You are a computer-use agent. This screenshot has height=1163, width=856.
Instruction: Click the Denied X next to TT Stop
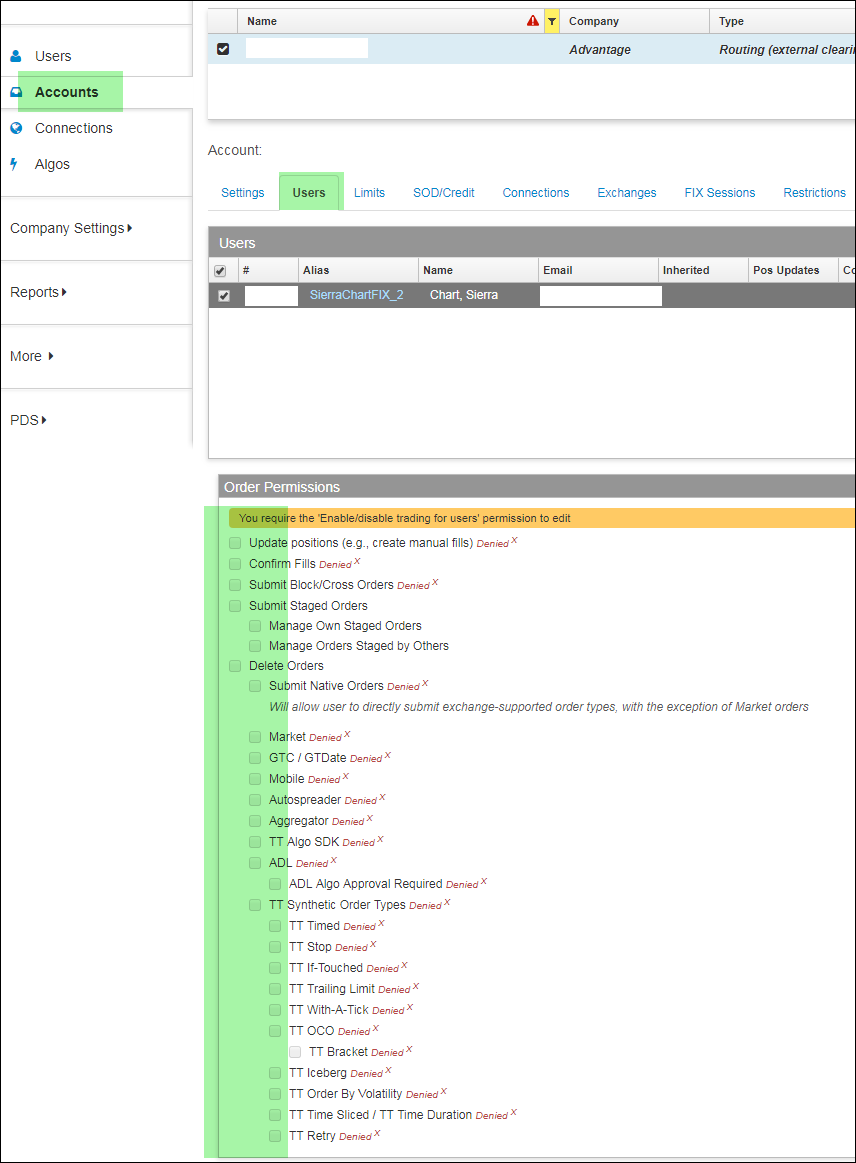coord(355,947)
